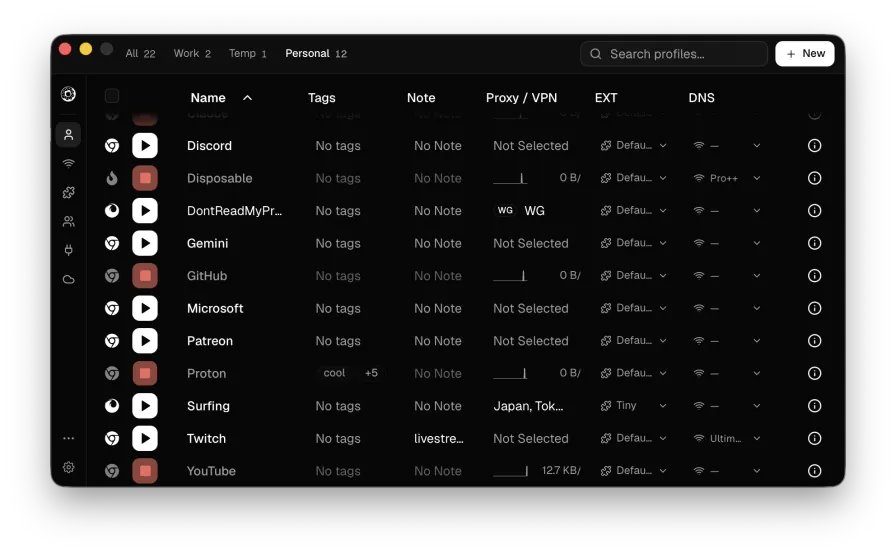The width and height of the screenshot is (896, 554).
Task: Open the network wifi section in sidebar
Action: pyautogui.click(x=69, y=164)
